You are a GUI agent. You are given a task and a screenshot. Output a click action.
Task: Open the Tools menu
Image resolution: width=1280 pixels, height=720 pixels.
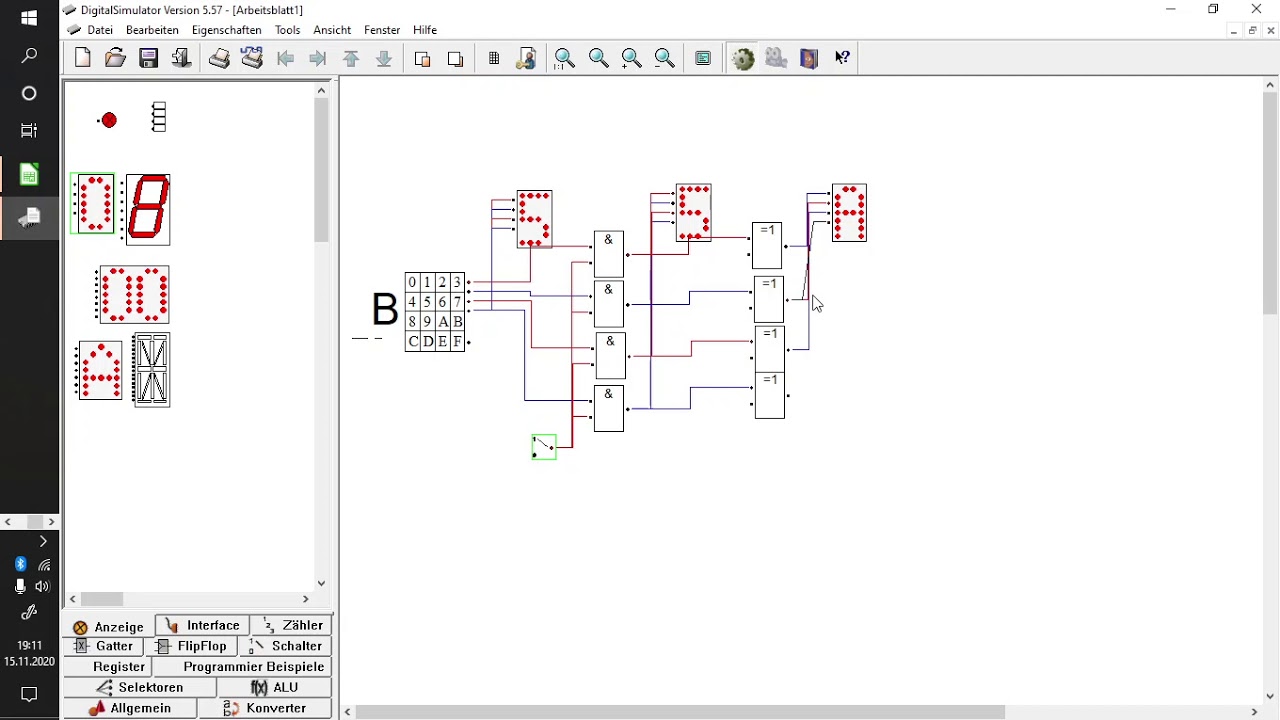[x=288, y=30]
